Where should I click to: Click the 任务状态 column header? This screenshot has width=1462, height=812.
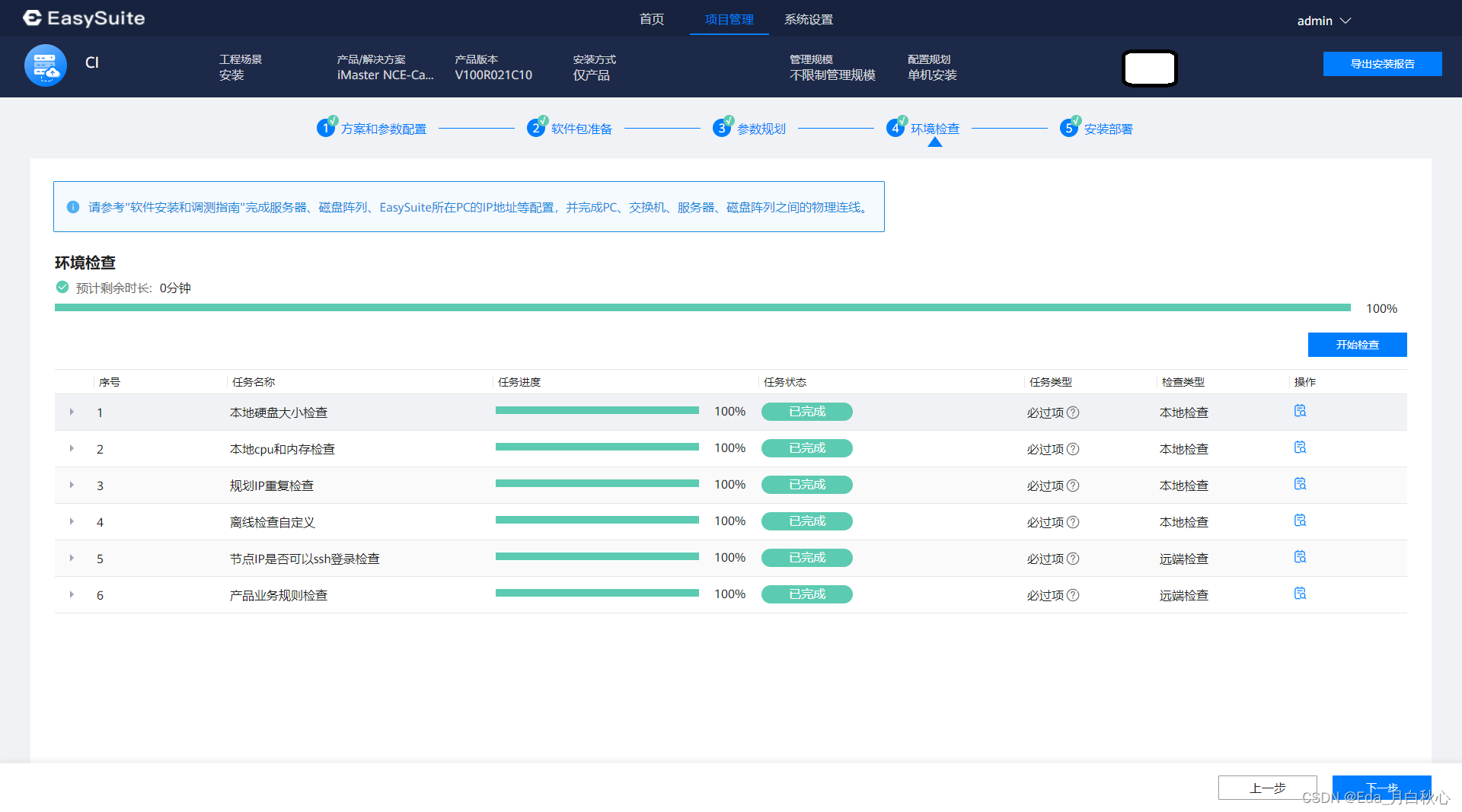tap(785, 382)
